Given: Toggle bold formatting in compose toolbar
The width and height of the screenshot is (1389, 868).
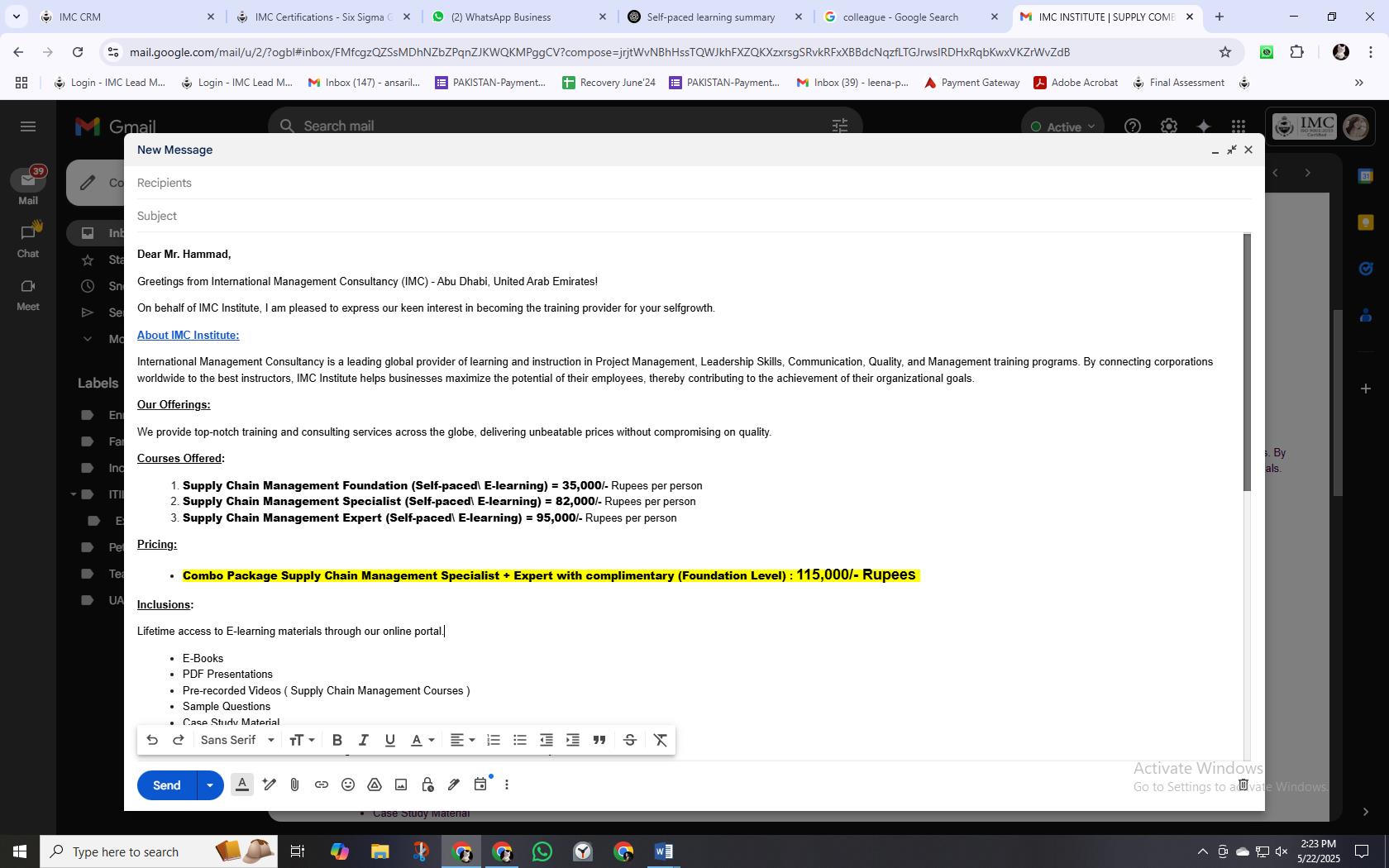Looking at the screenshot, I should (x=337, y=740).
